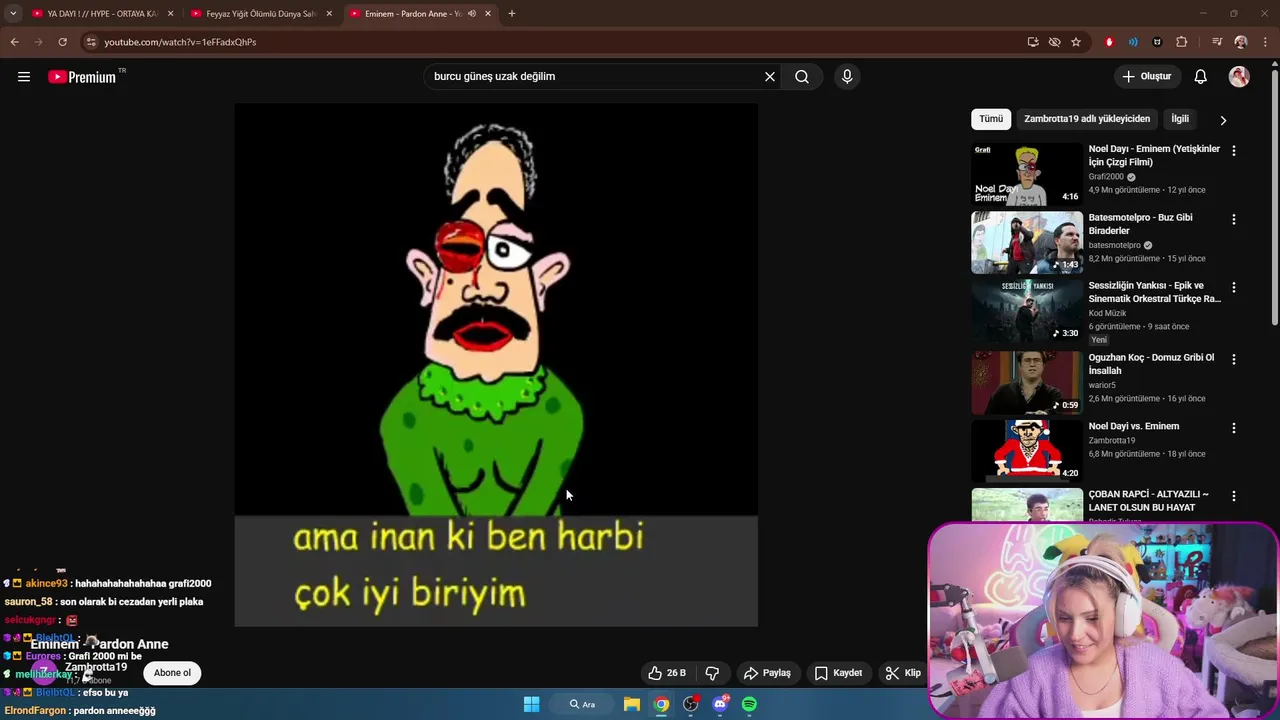Image resolution: width=1280 pixels, height=720 pixels.
Task: Click install app icon in address bar
Action: pos(1033,42)
